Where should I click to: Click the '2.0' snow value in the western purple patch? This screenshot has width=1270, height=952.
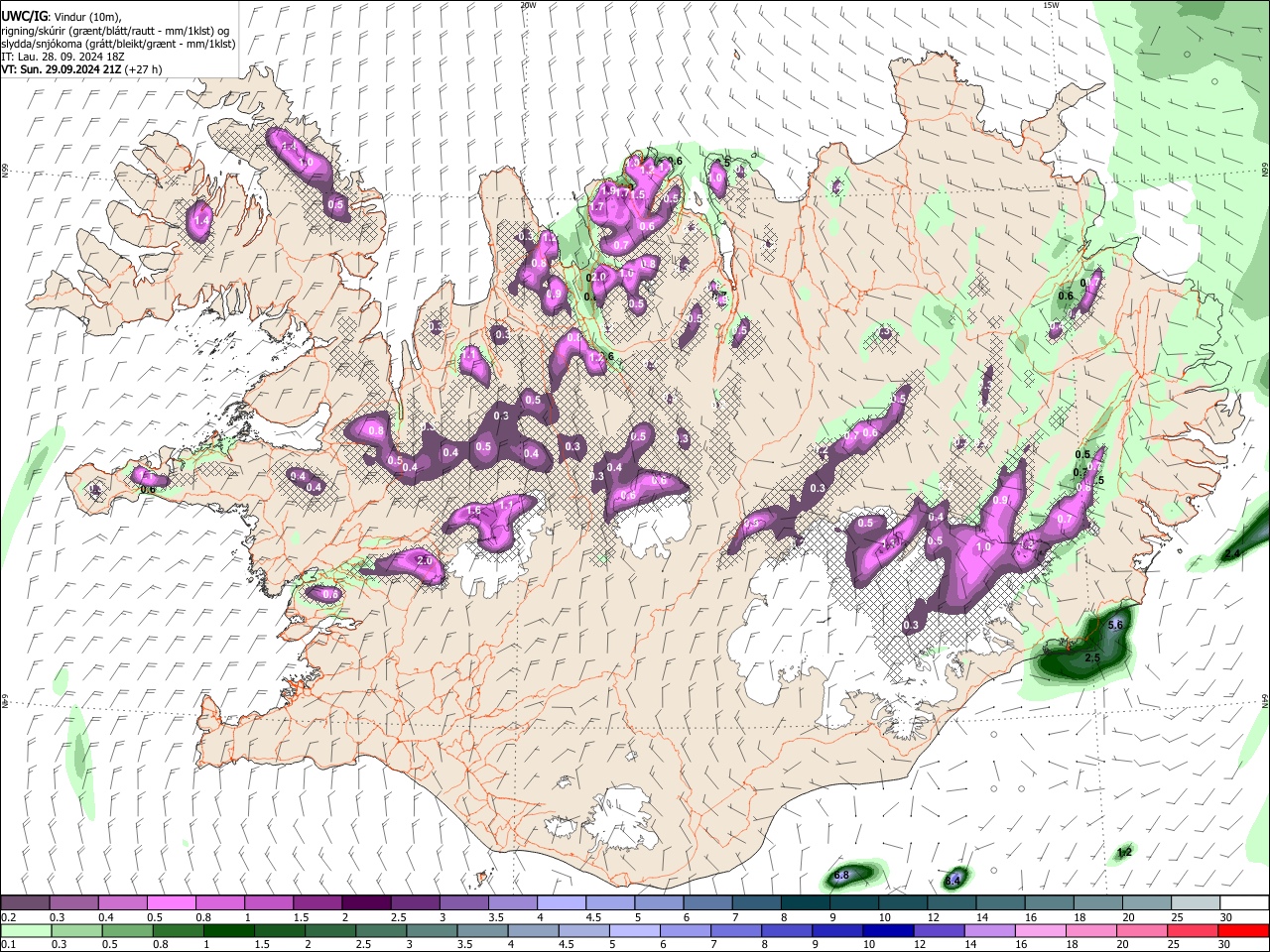pyautogui.click(x=425, y=561)
